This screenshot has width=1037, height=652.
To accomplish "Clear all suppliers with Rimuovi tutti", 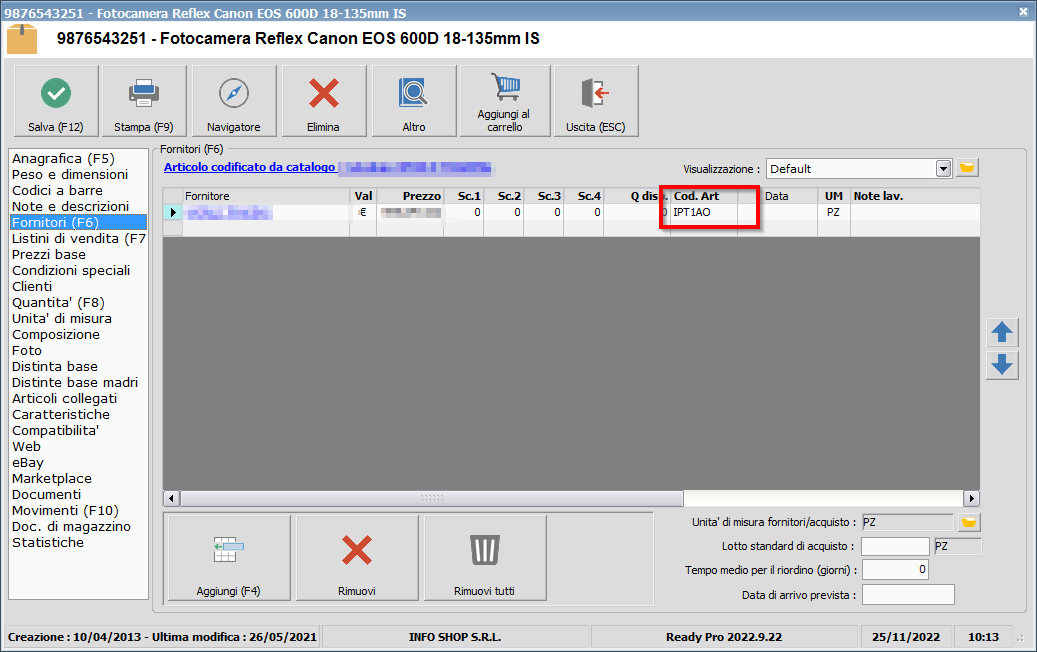I will pos(485,558).
